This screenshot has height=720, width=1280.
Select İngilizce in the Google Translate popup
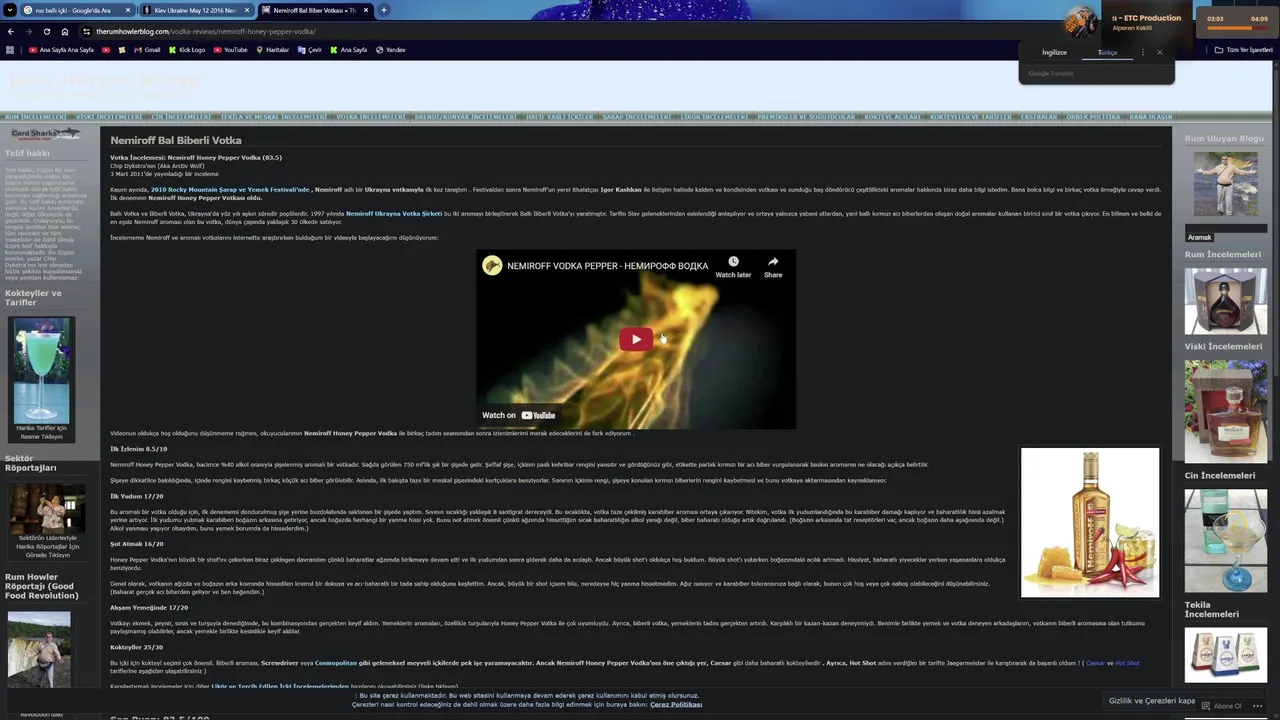click(x=1054, y=52)
